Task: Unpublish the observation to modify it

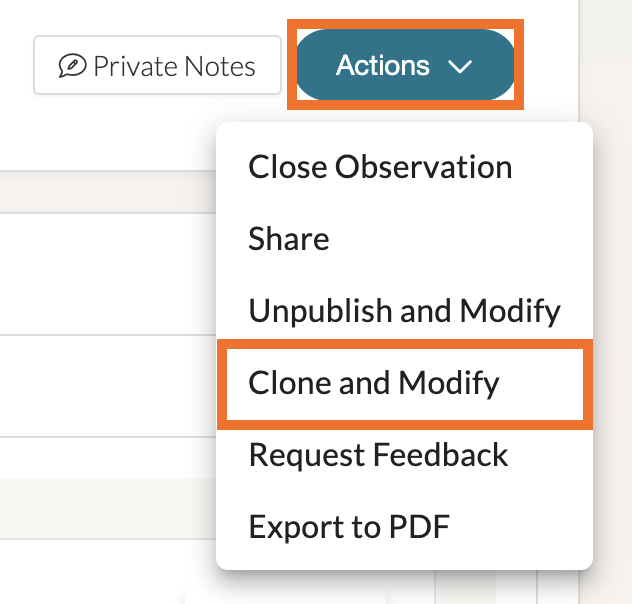Action: point(404,311)
